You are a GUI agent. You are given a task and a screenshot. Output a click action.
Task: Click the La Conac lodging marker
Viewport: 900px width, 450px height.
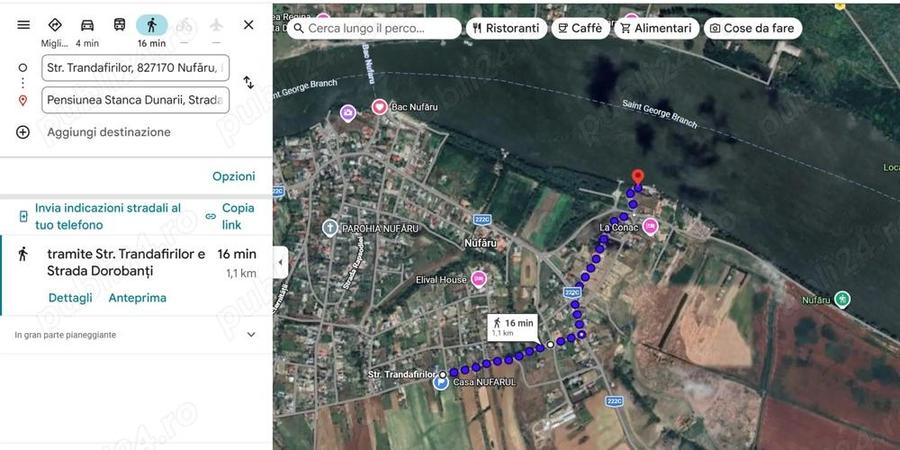point(650,227)
